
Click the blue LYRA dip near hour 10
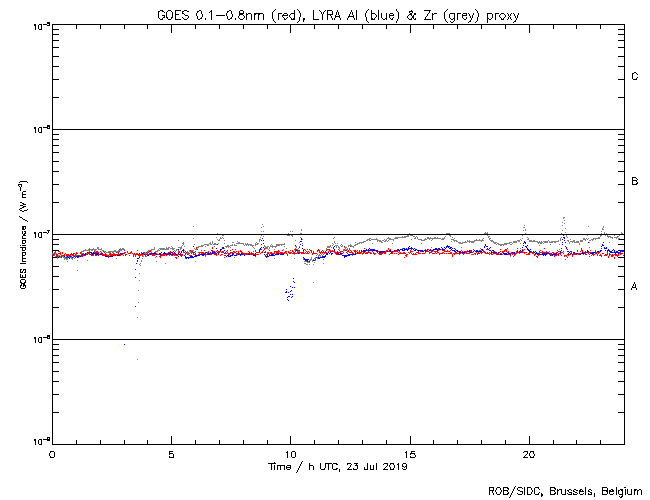[x=290, y=292]
